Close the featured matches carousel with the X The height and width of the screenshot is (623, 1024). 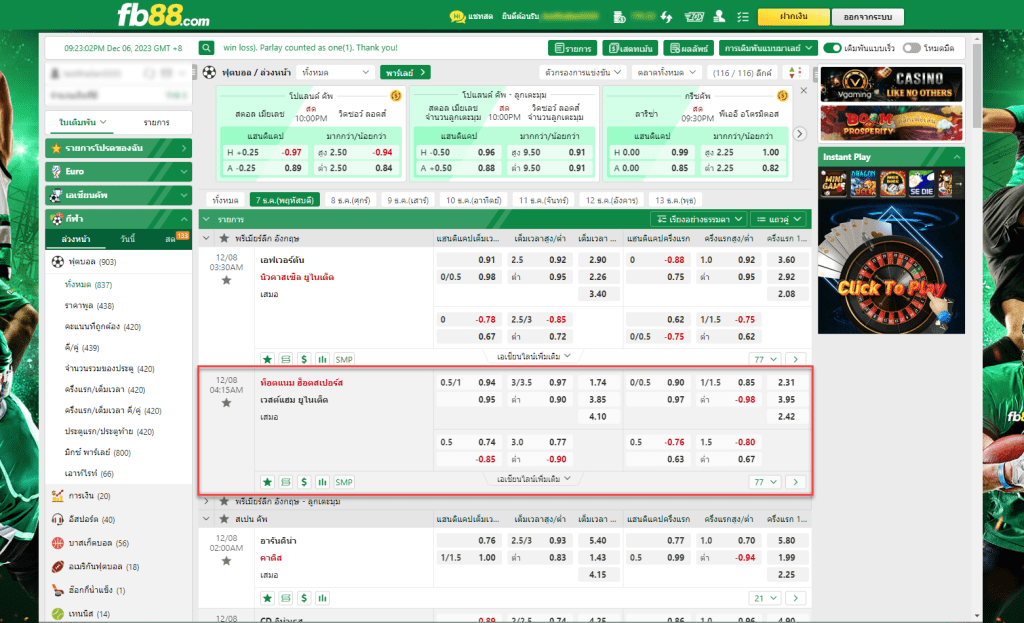[x=803, y=91]
